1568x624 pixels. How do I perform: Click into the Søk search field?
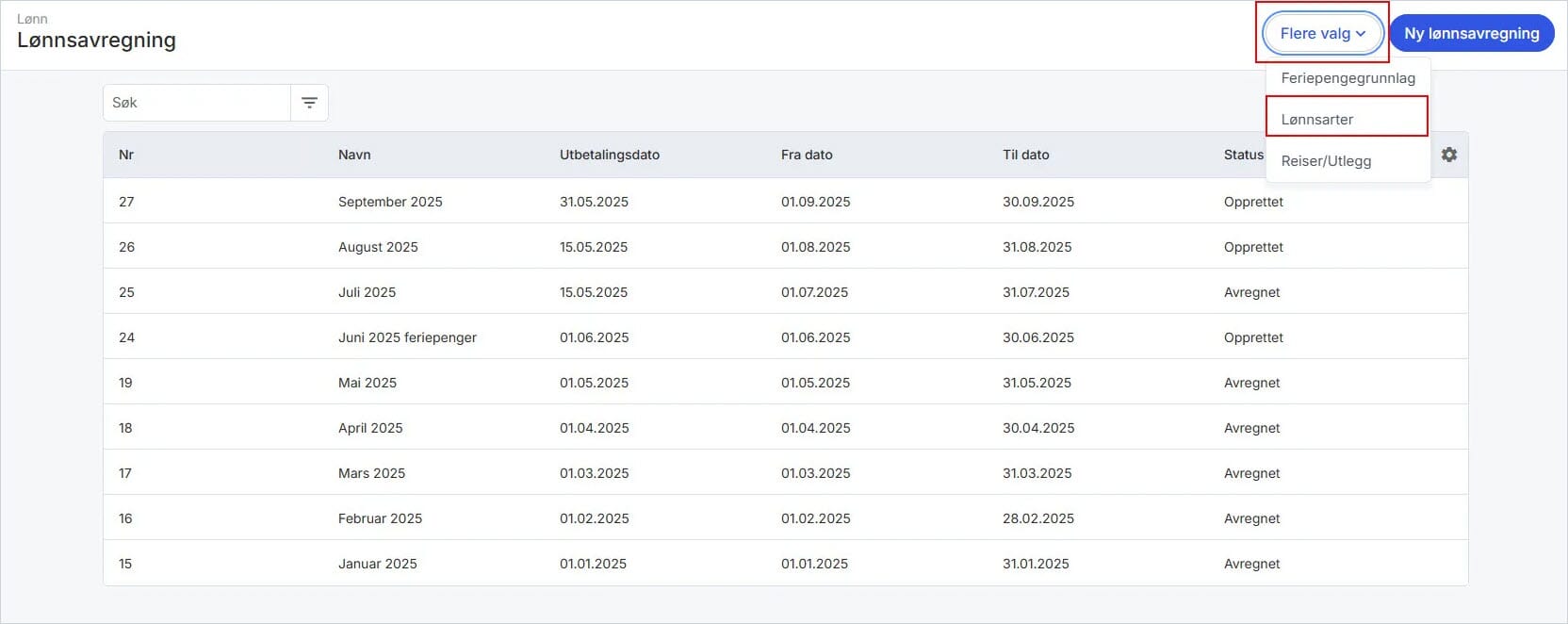click(x=197, y=103)
